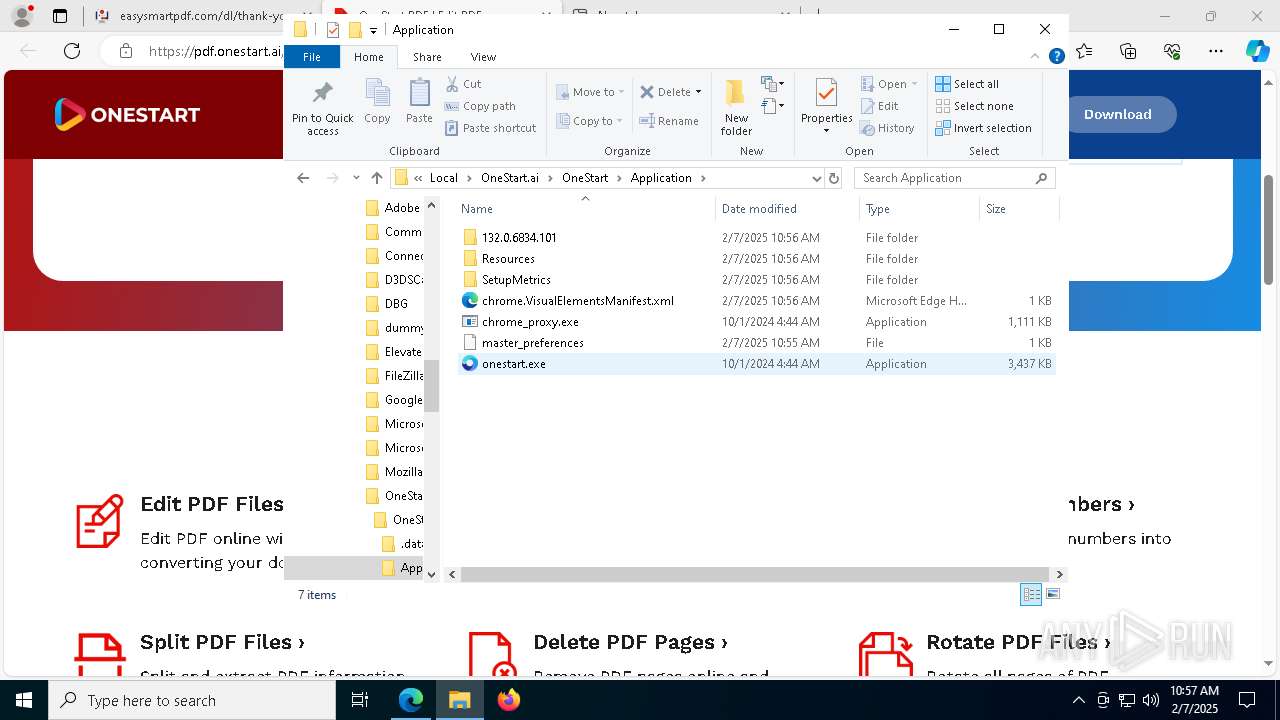Image resolution: width=1280 pixels, height=720 pixels.
Task: Select Google folder in navigation tree
Action: click(x=393, y=400)
